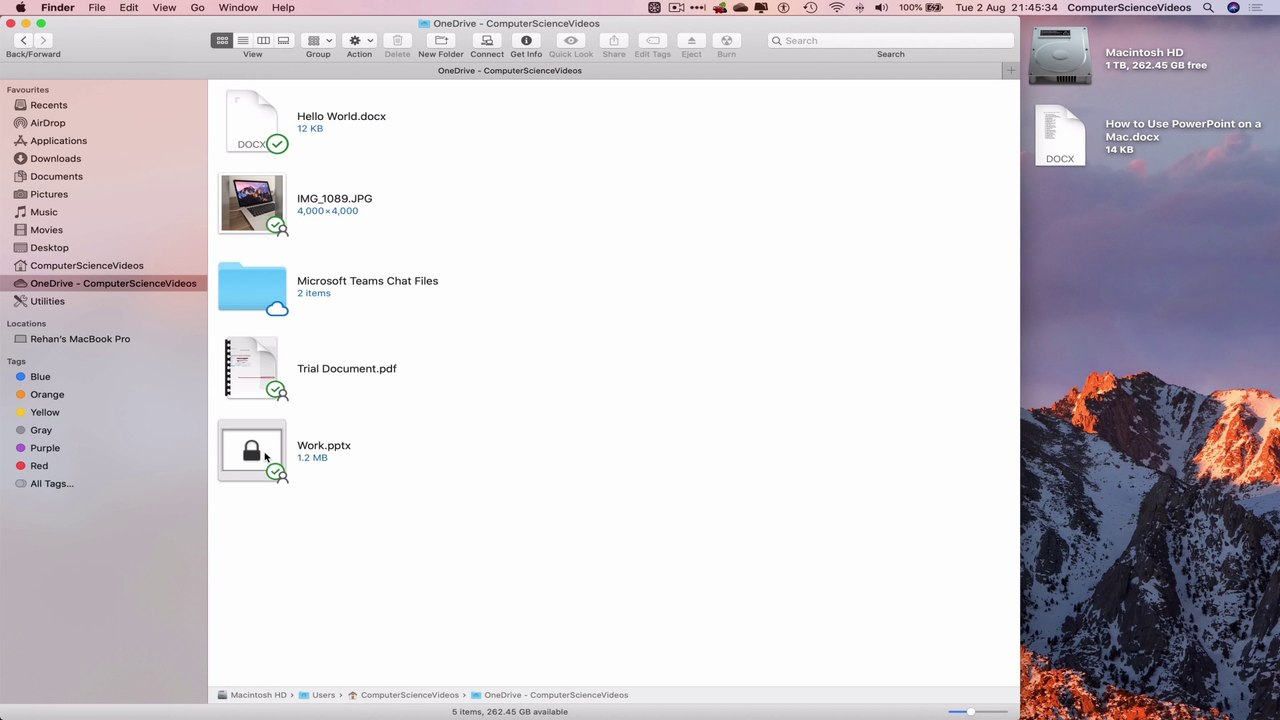Click the Connect toolbar icon
Viewport: 1280px width, 720px height.
click(x=487, y=40)
